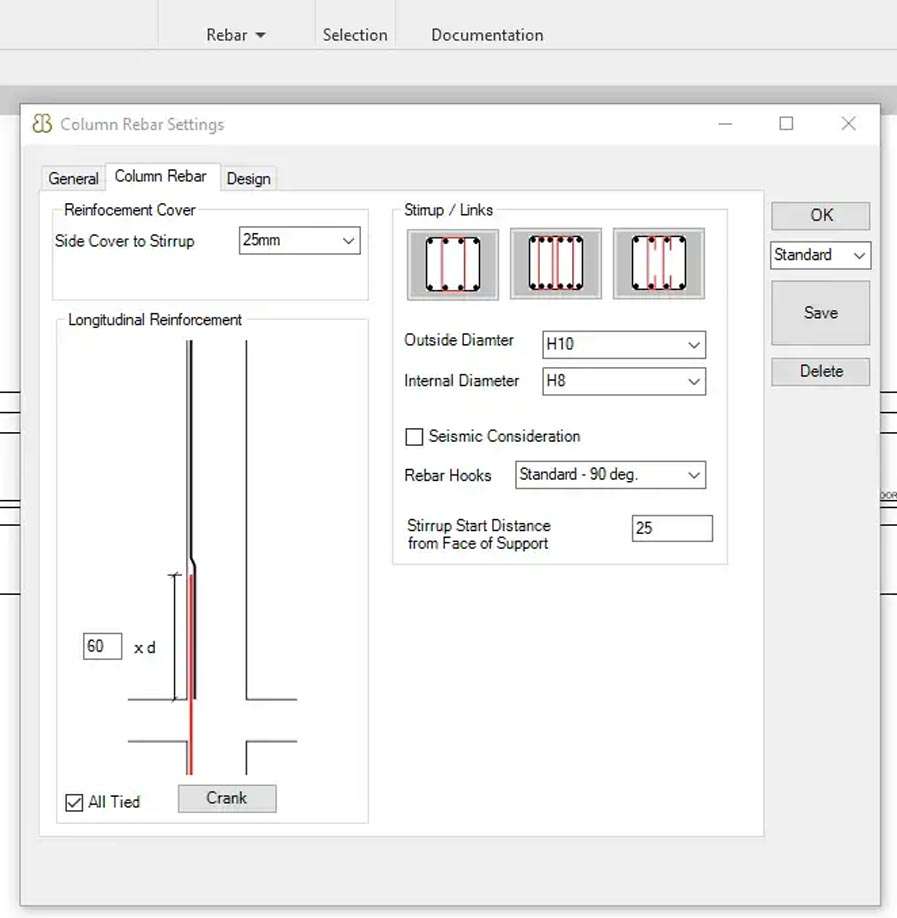Open Side Cover to Stirrup dropdown
This screenshot has height=918, width=897.
299,241
